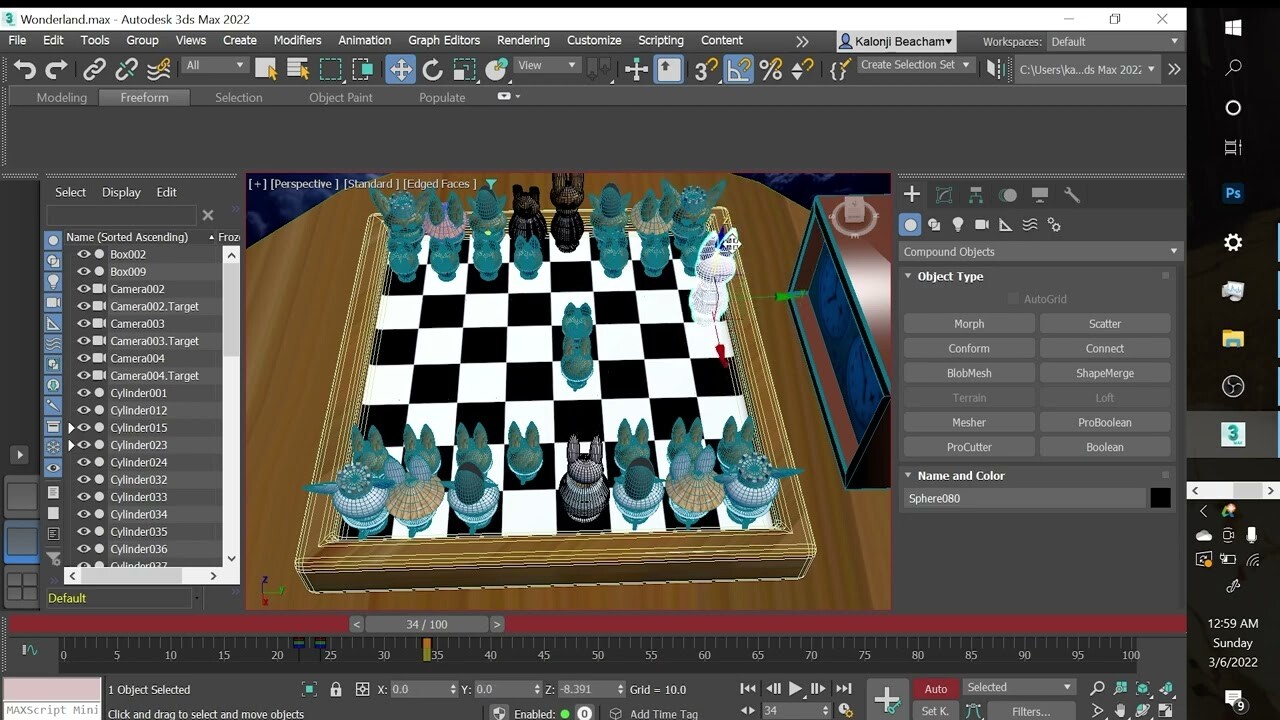Click the ProBoolean button

1105,421
